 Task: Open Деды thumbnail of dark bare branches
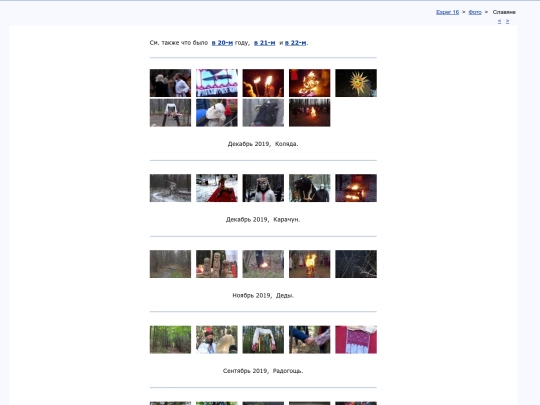[x=356, y=264]
